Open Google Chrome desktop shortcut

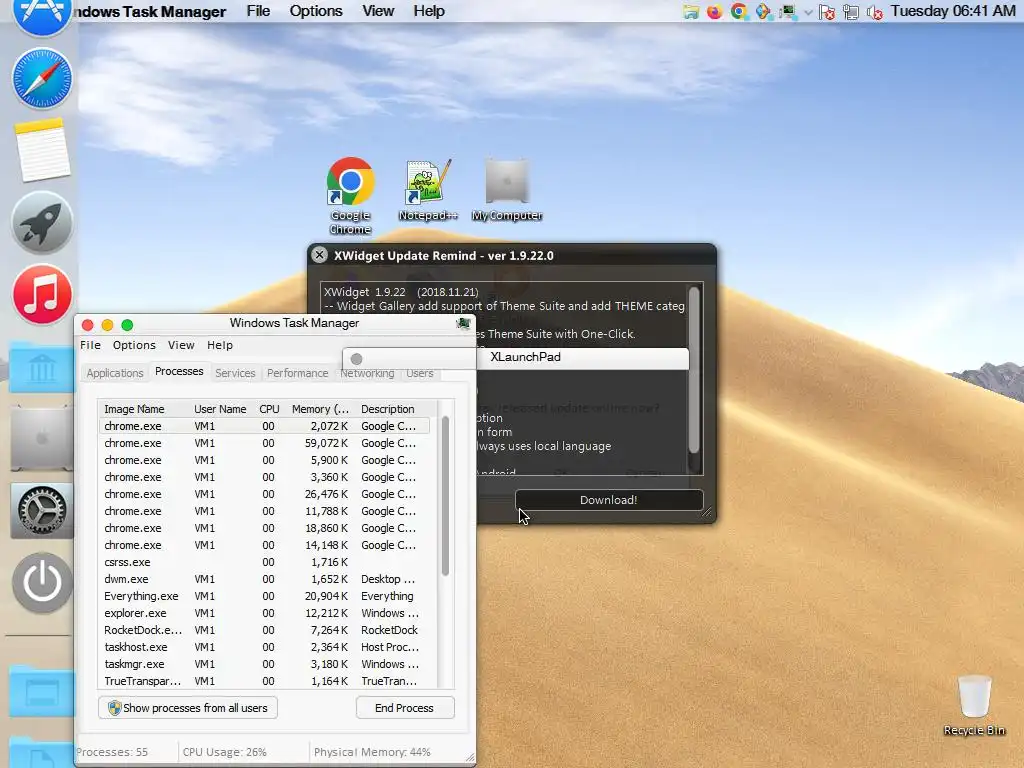tap(351, 196)
